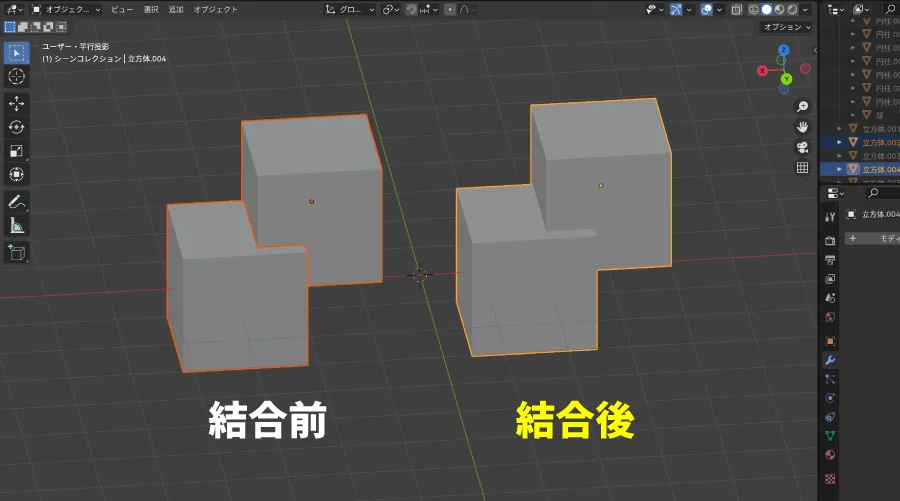Toggle X-ray display mode
Image resolution: width=900 pixels, height=501 pixels.
coord(736,9)
